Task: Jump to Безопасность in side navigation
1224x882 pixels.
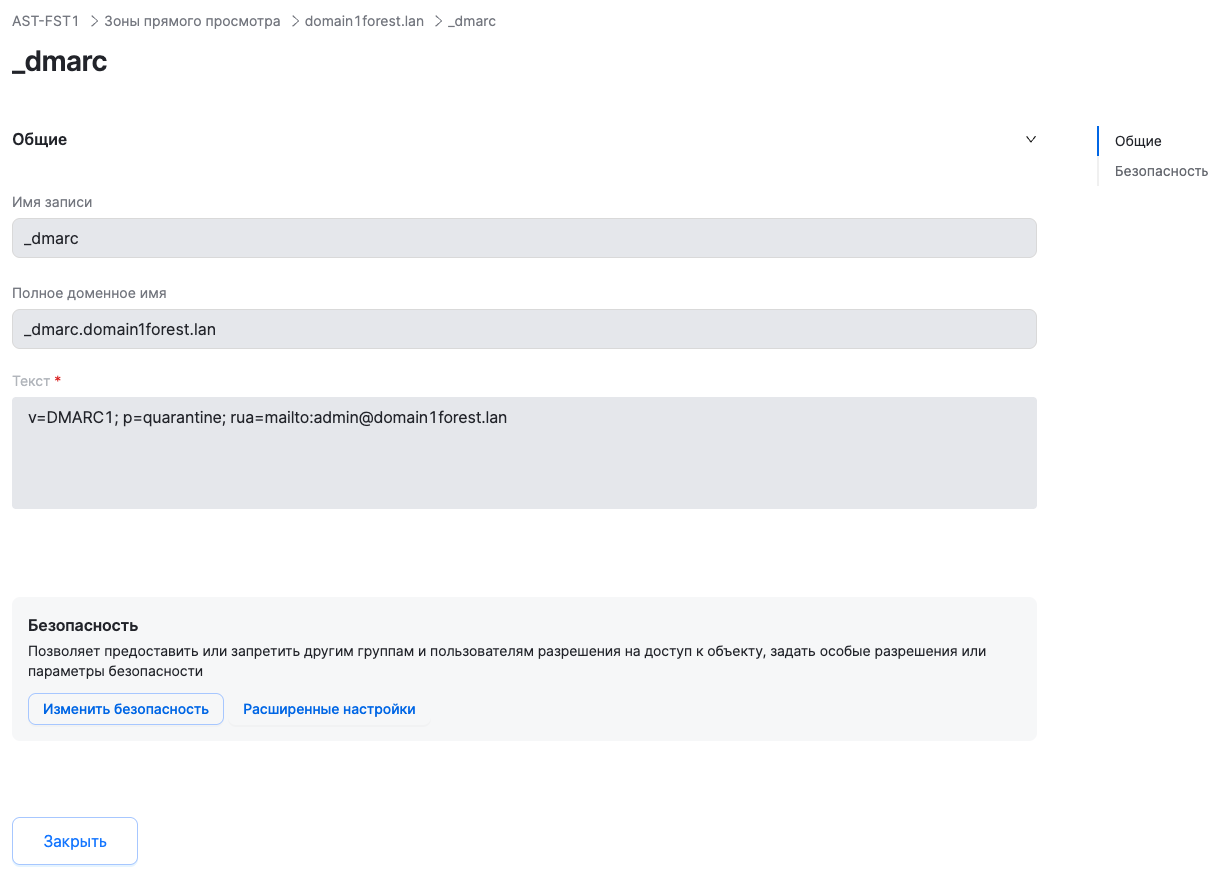Action: pyautogui.click(x=1161, y=171)
